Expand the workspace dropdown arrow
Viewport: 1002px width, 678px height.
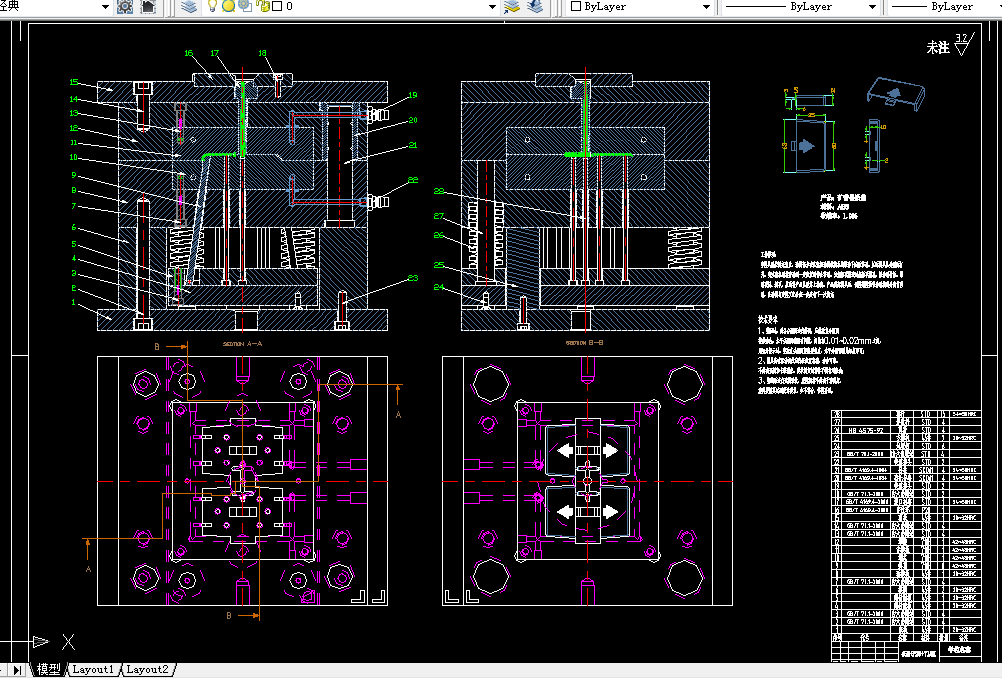point(105,7)
